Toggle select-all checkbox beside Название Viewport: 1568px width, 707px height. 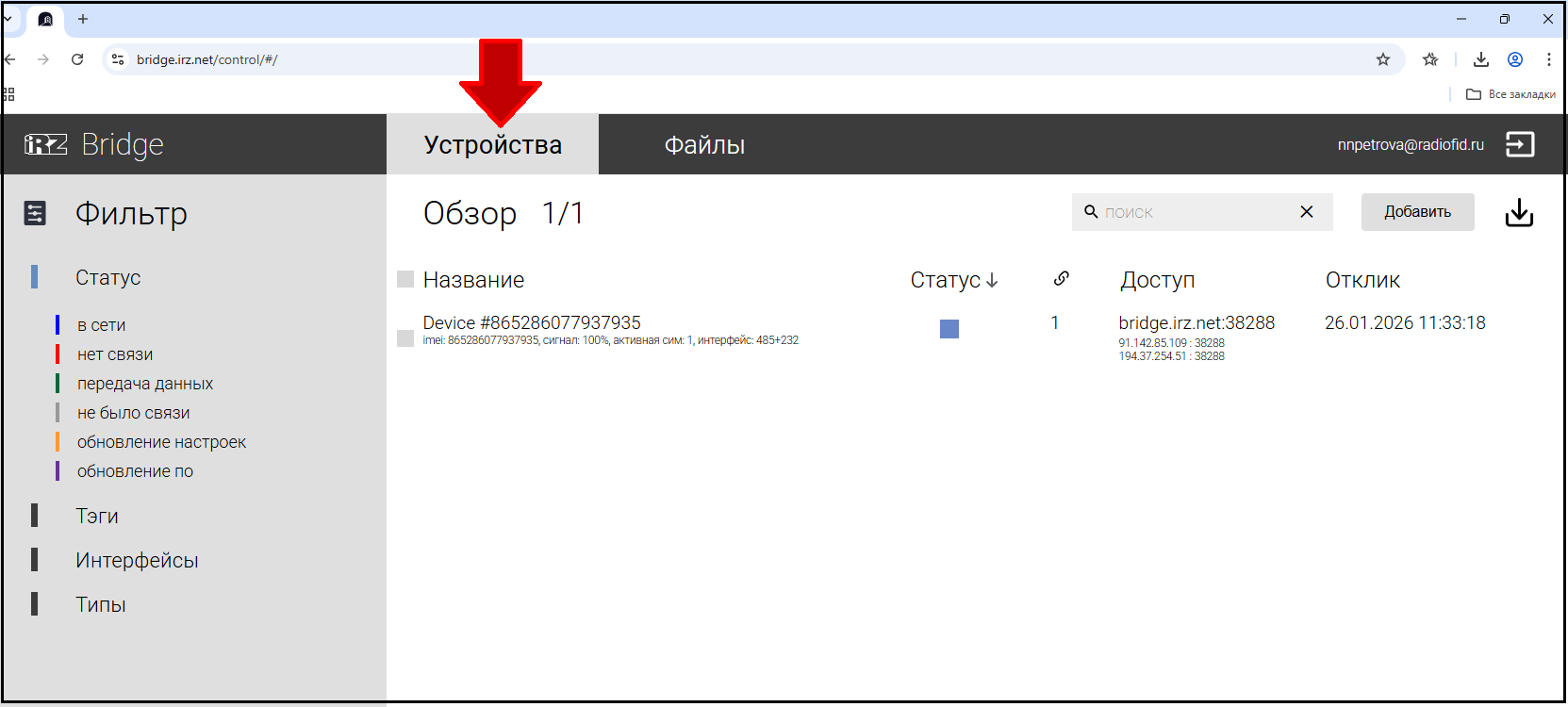pyautogui.click(x=405, y=279)
